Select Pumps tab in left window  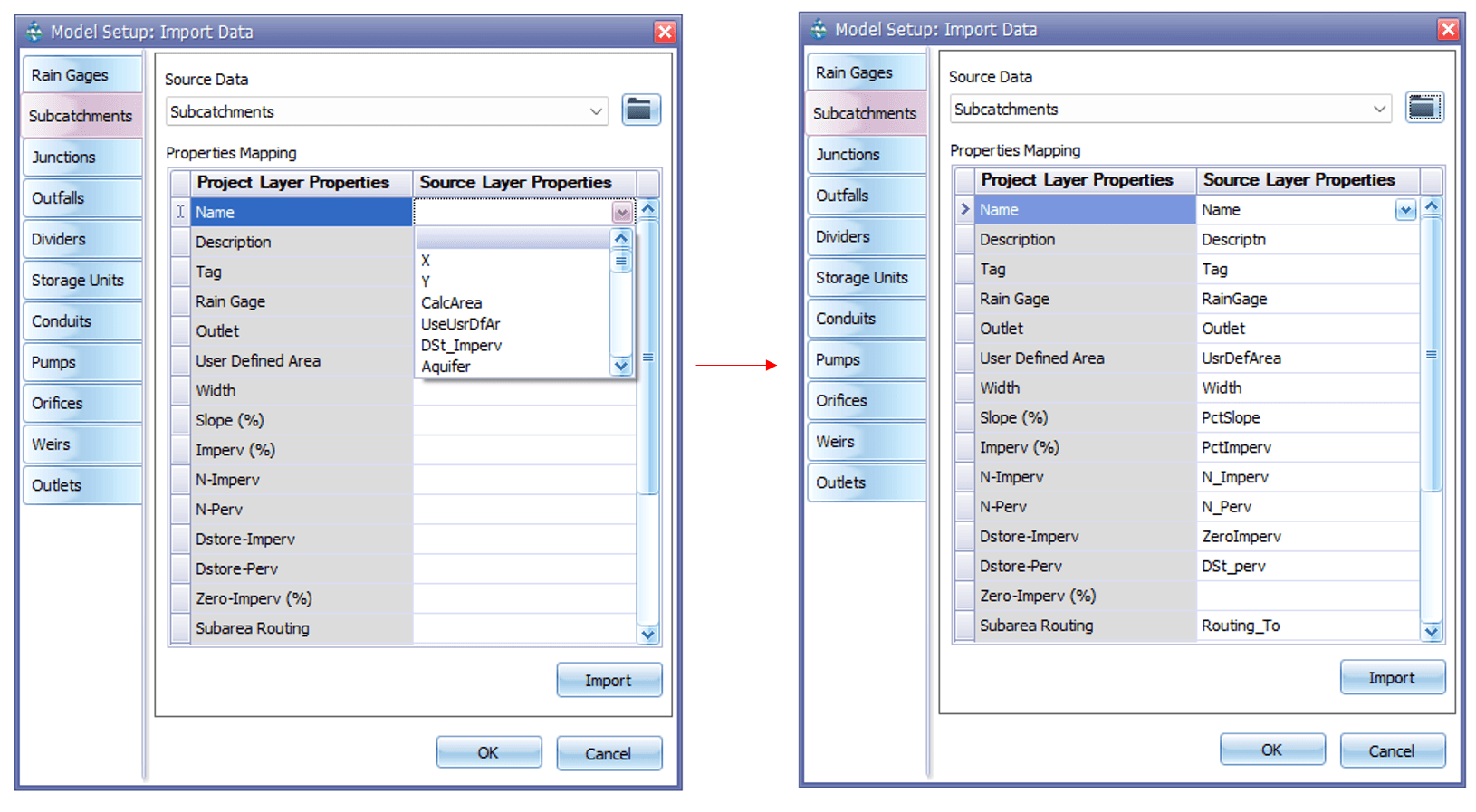(x=82, y=362)
